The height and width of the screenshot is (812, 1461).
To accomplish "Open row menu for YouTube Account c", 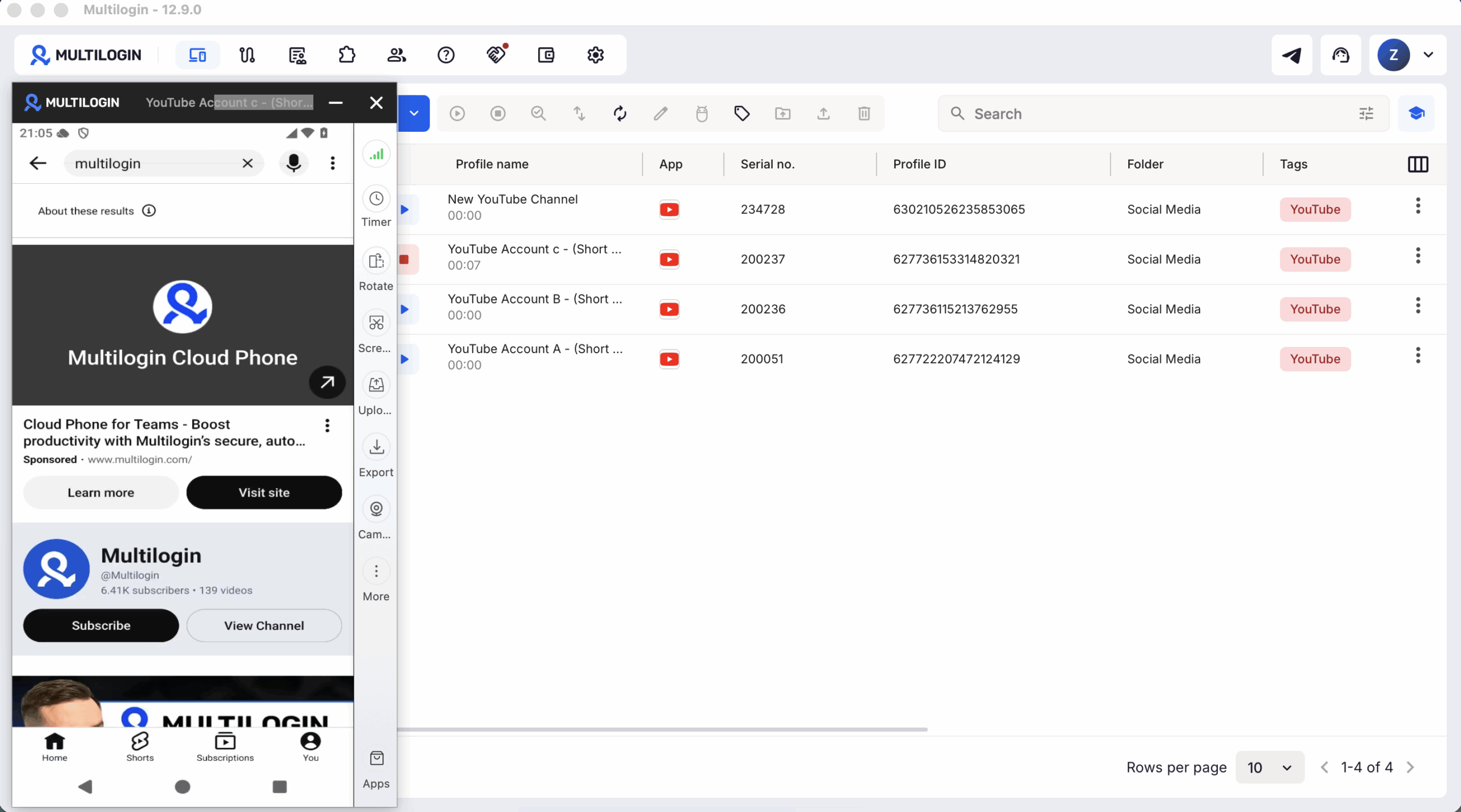I will tap(1418, 256).
